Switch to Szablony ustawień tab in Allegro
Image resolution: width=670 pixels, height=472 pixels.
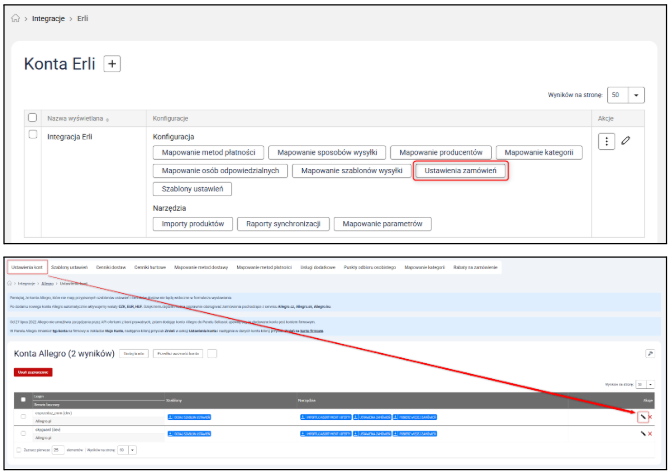[x=69, y=267]
